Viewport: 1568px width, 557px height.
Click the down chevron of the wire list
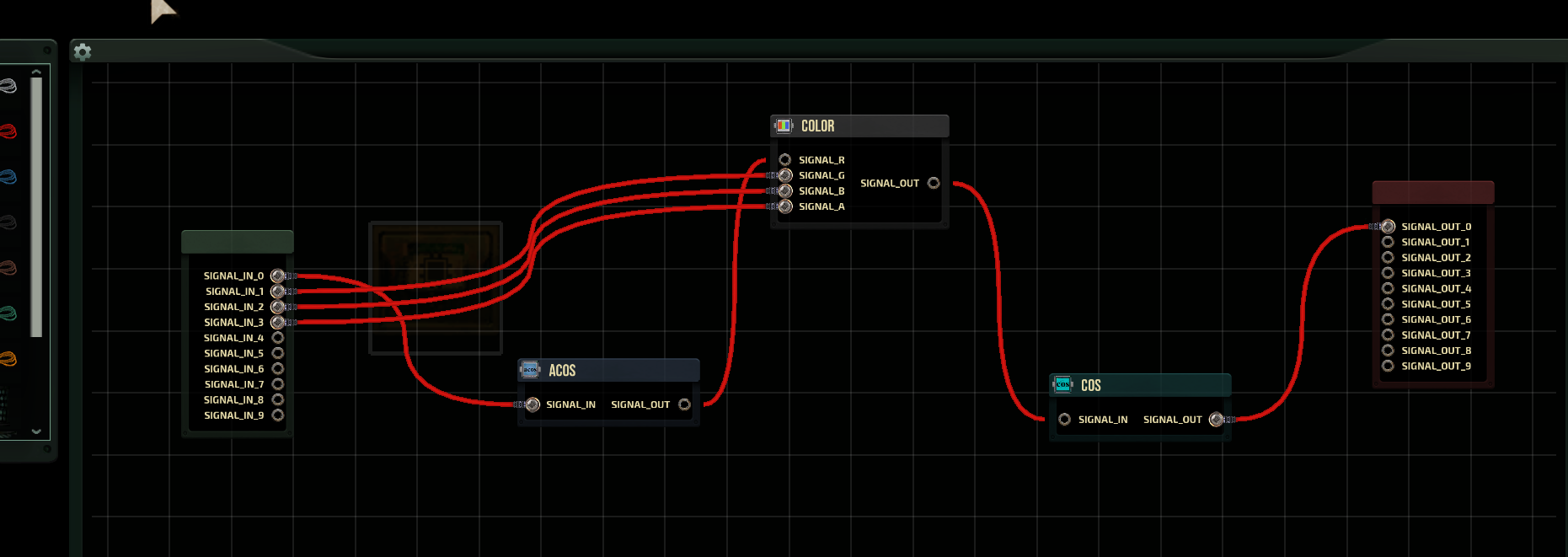pos(36,431)
